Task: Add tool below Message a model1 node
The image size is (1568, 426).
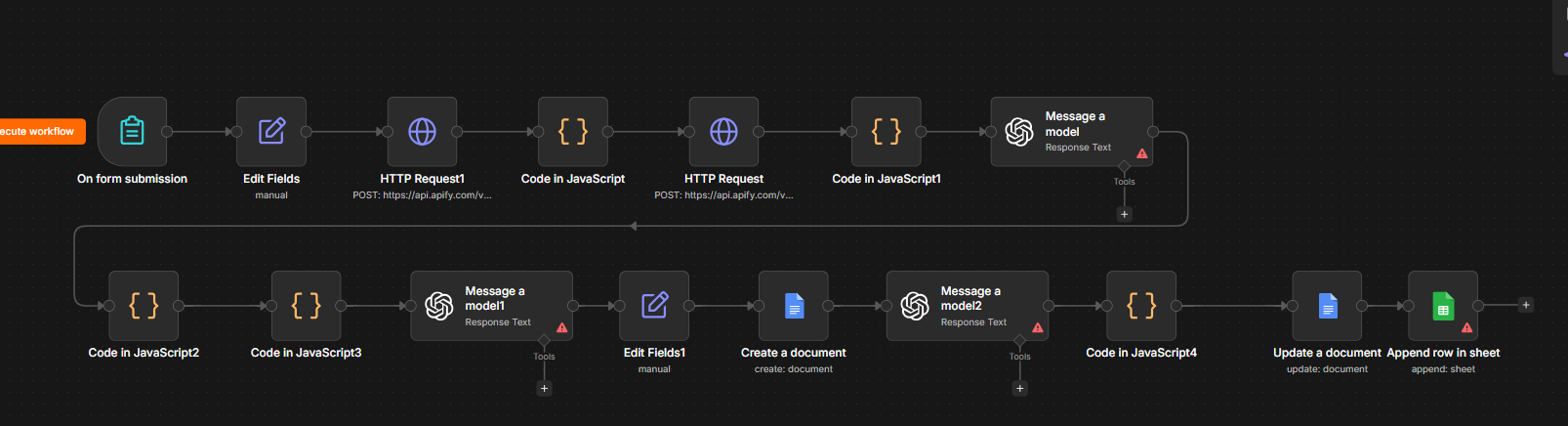Action: click(545, 388)
